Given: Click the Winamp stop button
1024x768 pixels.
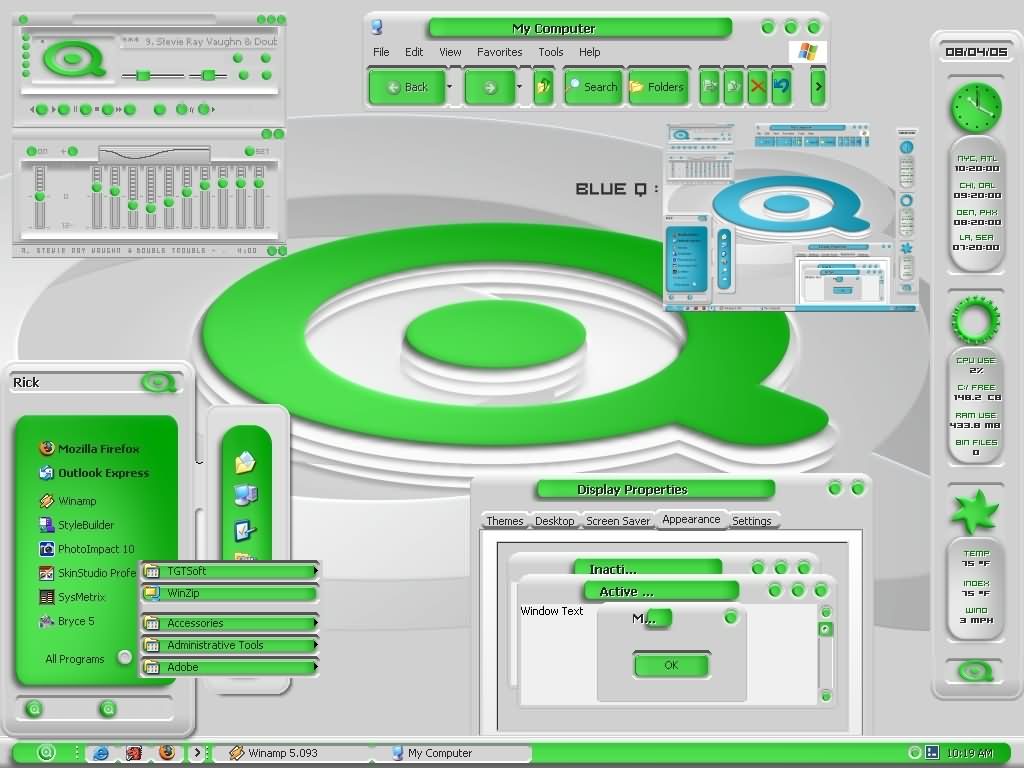Looking at the screenshot, I should 108,110.
